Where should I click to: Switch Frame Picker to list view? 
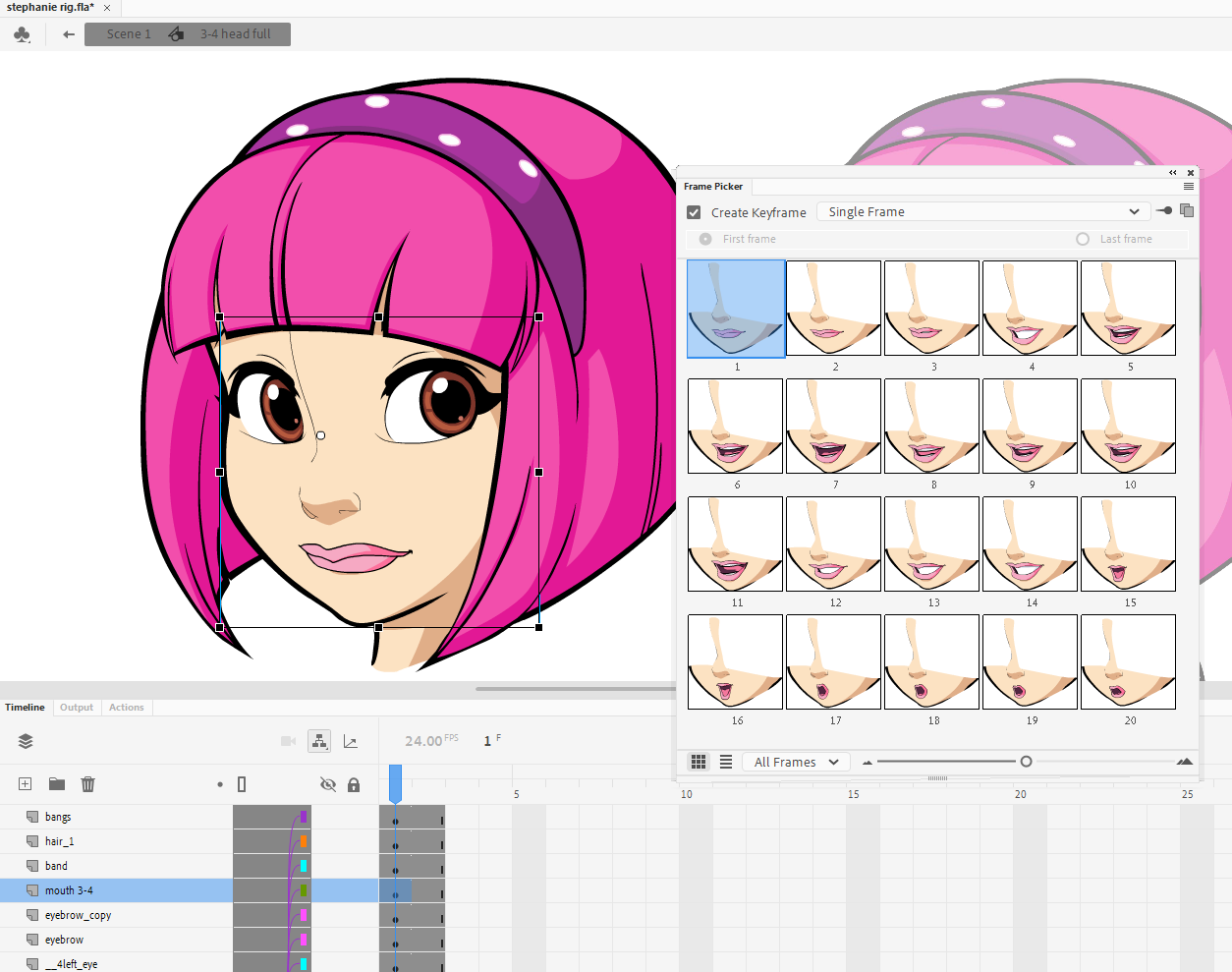pos(726,762)
